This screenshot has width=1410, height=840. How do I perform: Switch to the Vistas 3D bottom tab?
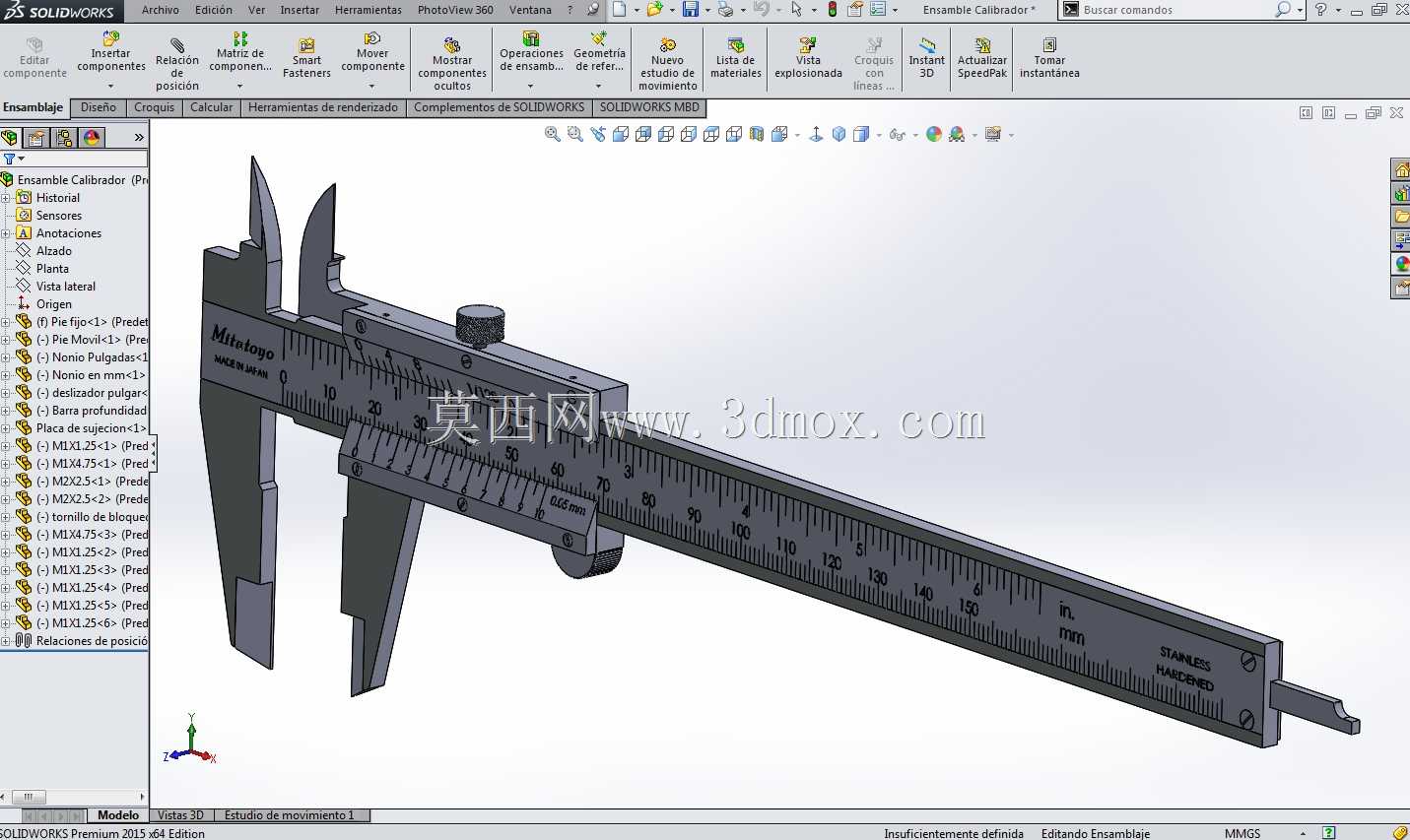click(x=181, y=815)
